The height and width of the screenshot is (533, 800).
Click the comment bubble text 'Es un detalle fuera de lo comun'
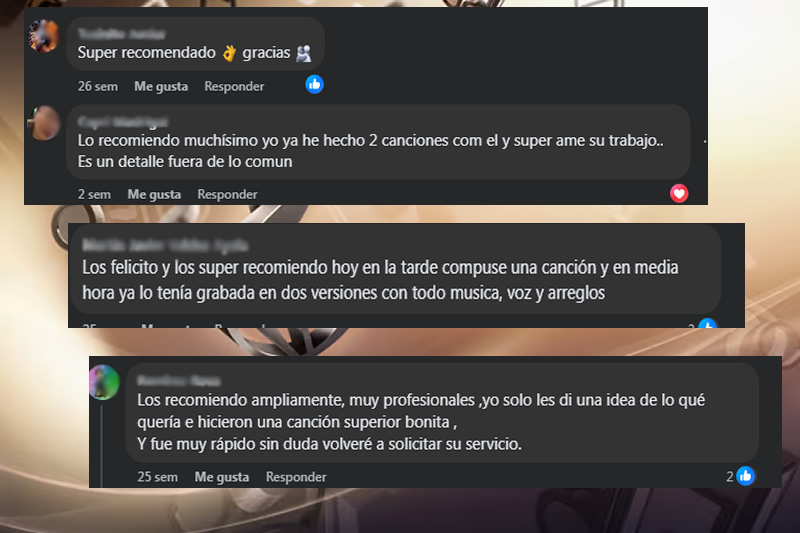point(185,162)
